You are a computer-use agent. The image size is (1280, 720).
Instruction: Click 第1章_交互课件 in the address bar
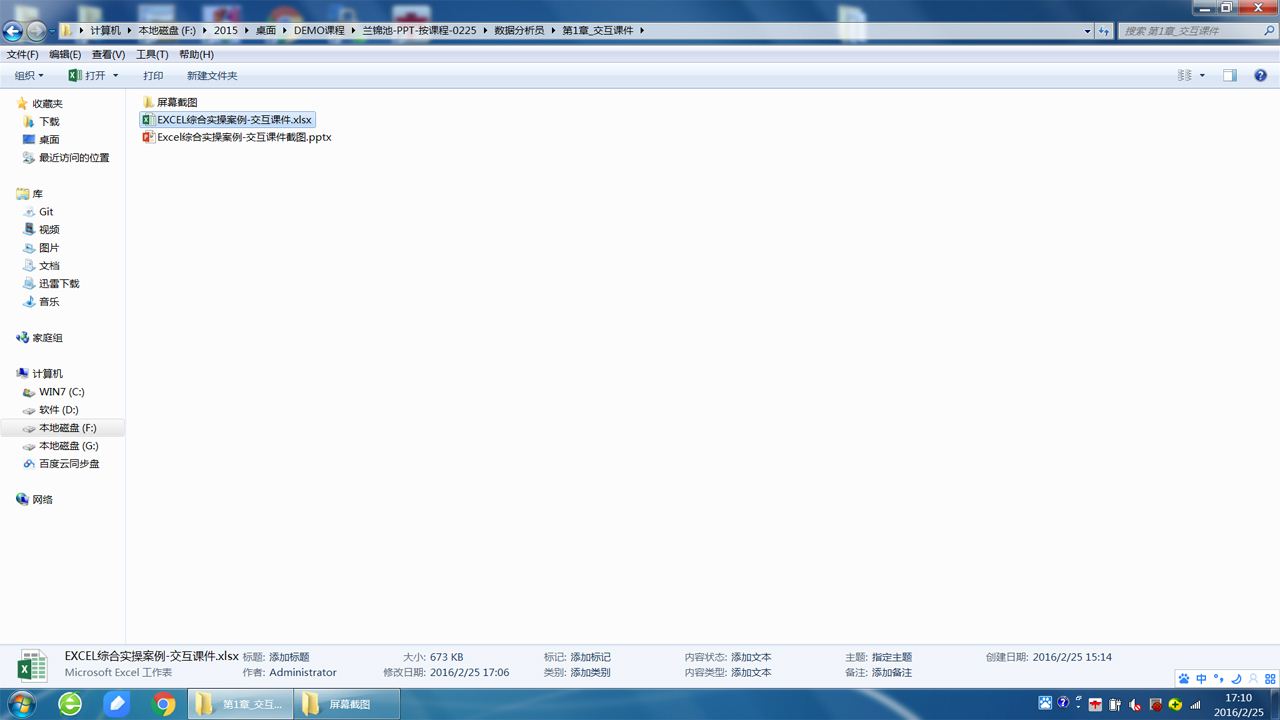tap(598, 31)
